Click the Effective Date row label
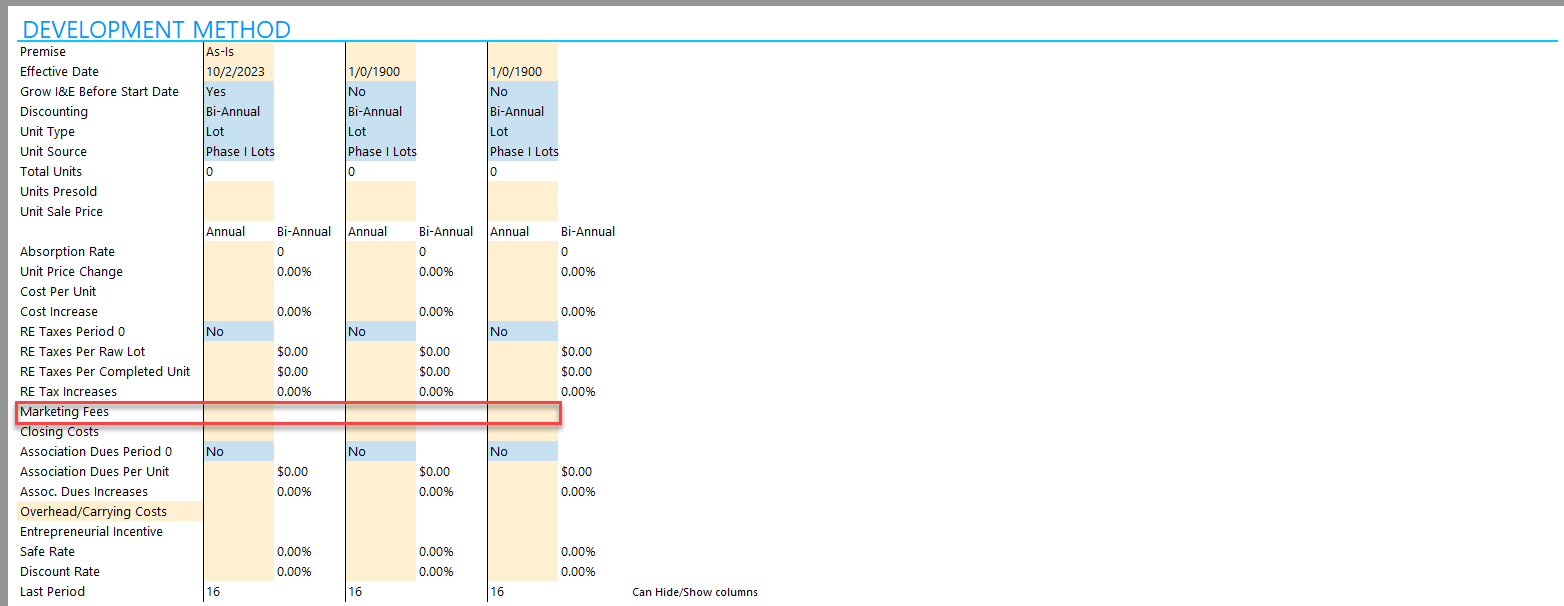 (x=60, y=71)
